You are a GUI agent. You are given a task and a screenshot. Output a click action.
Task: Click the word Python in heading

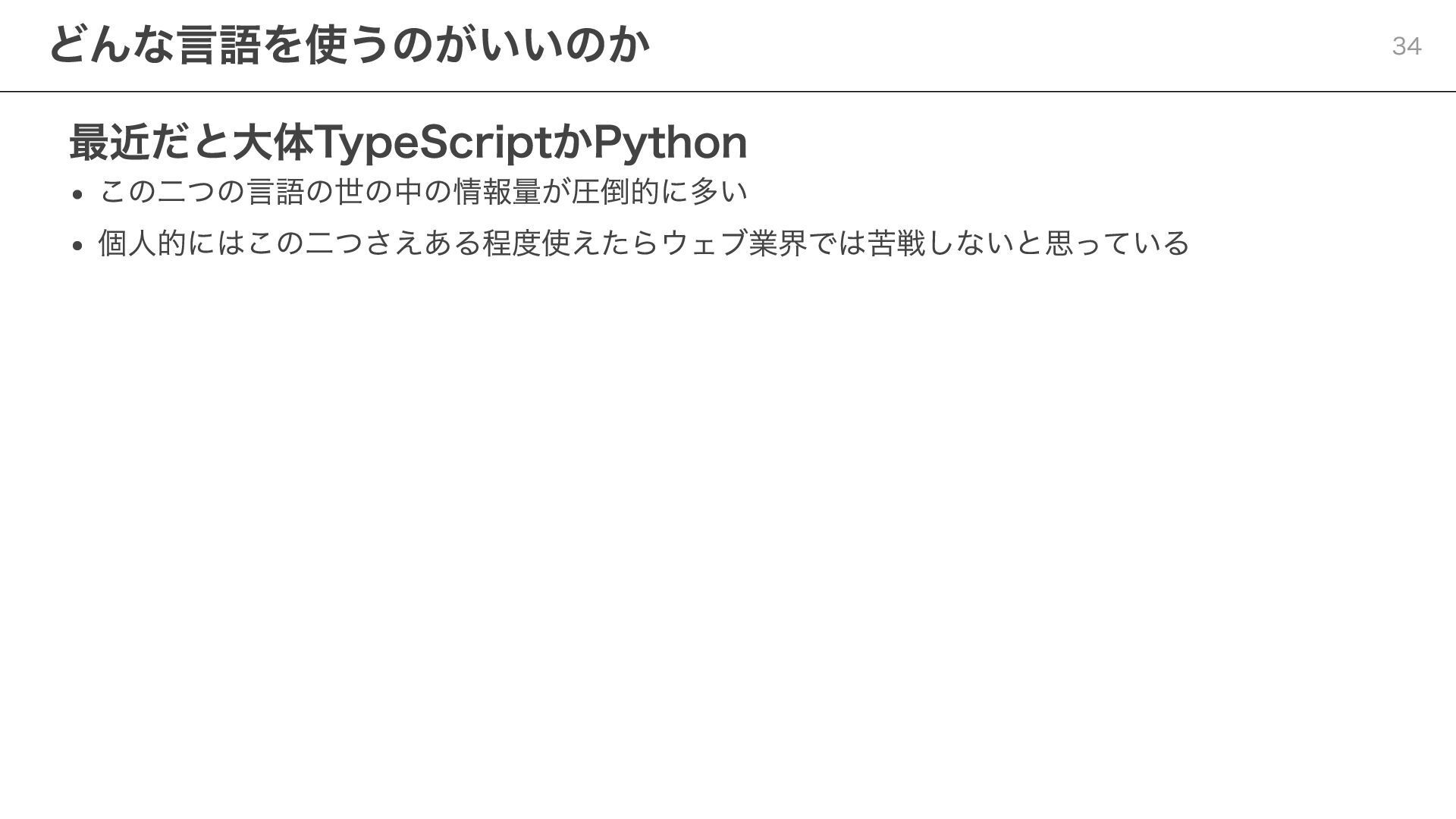pos(670,142)
